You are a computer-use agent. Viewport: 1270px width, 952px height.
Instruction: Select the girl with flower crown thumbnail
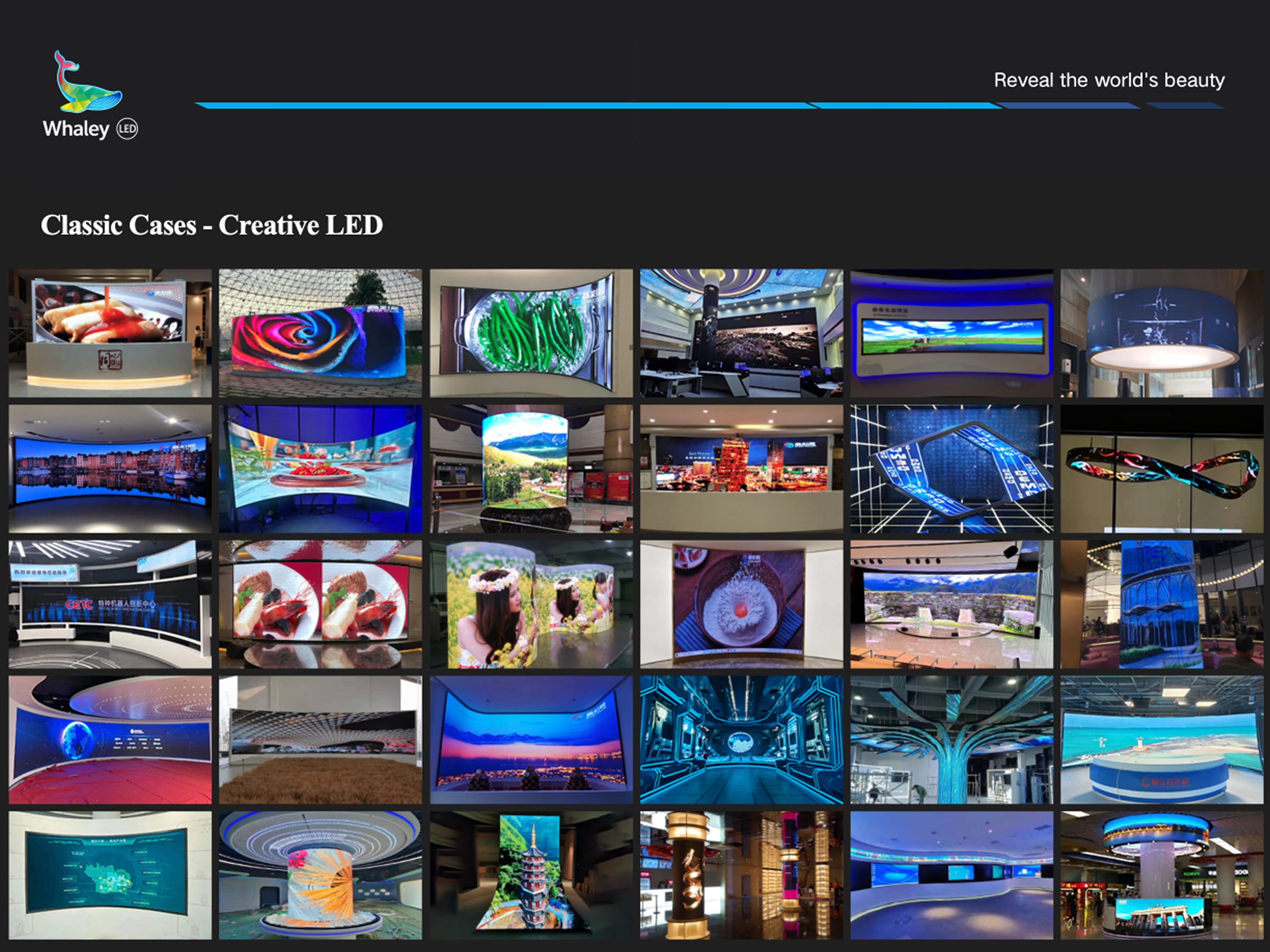531,603
